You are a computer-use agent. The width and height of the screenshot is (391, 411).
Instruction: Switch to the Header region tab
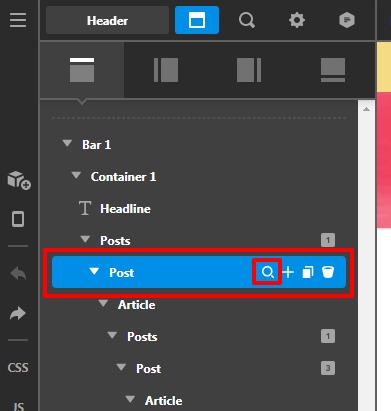[x=82, y=70]
